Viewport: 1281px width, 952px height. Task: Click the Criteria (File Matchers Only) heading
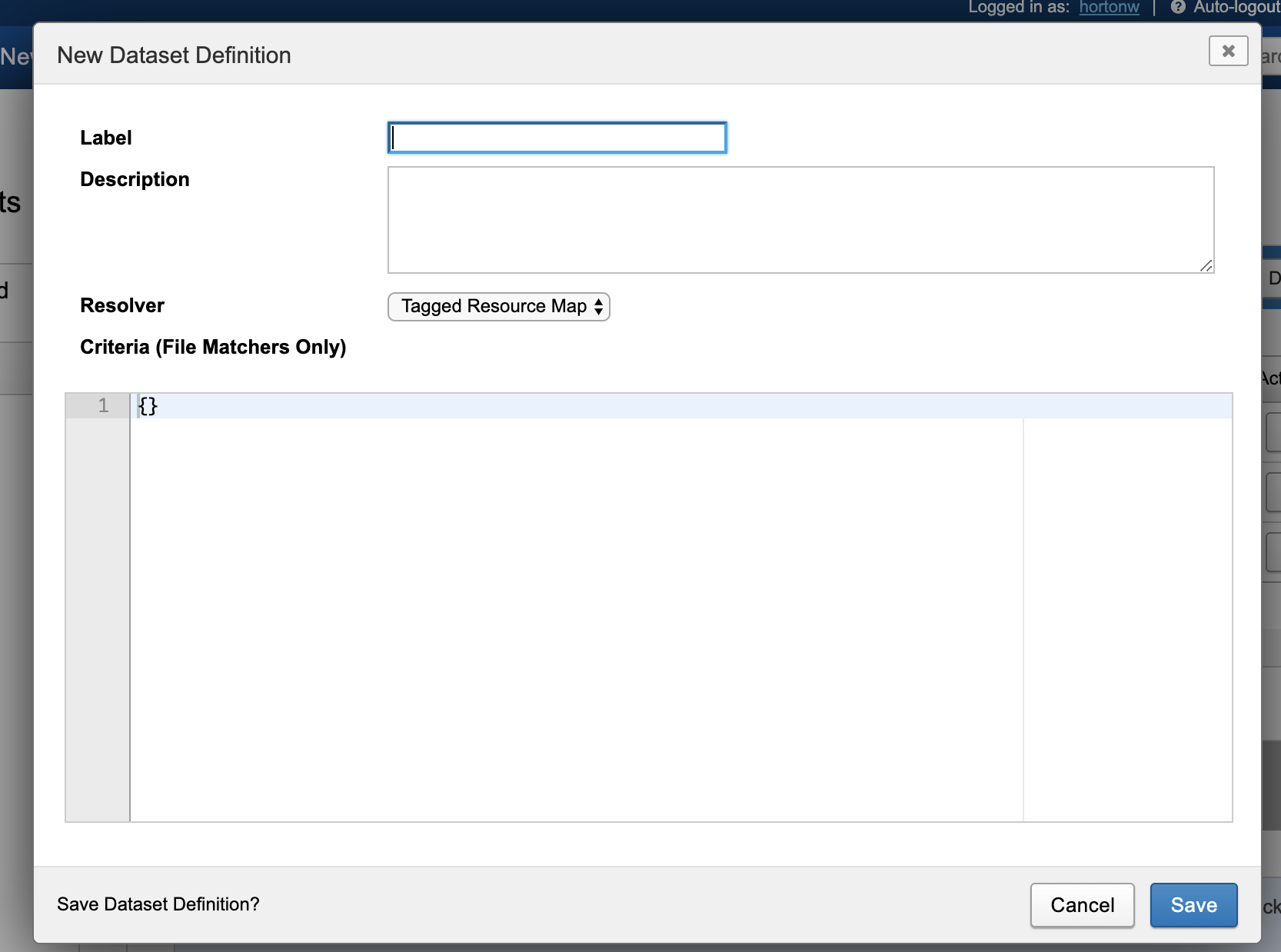(213, 347)
